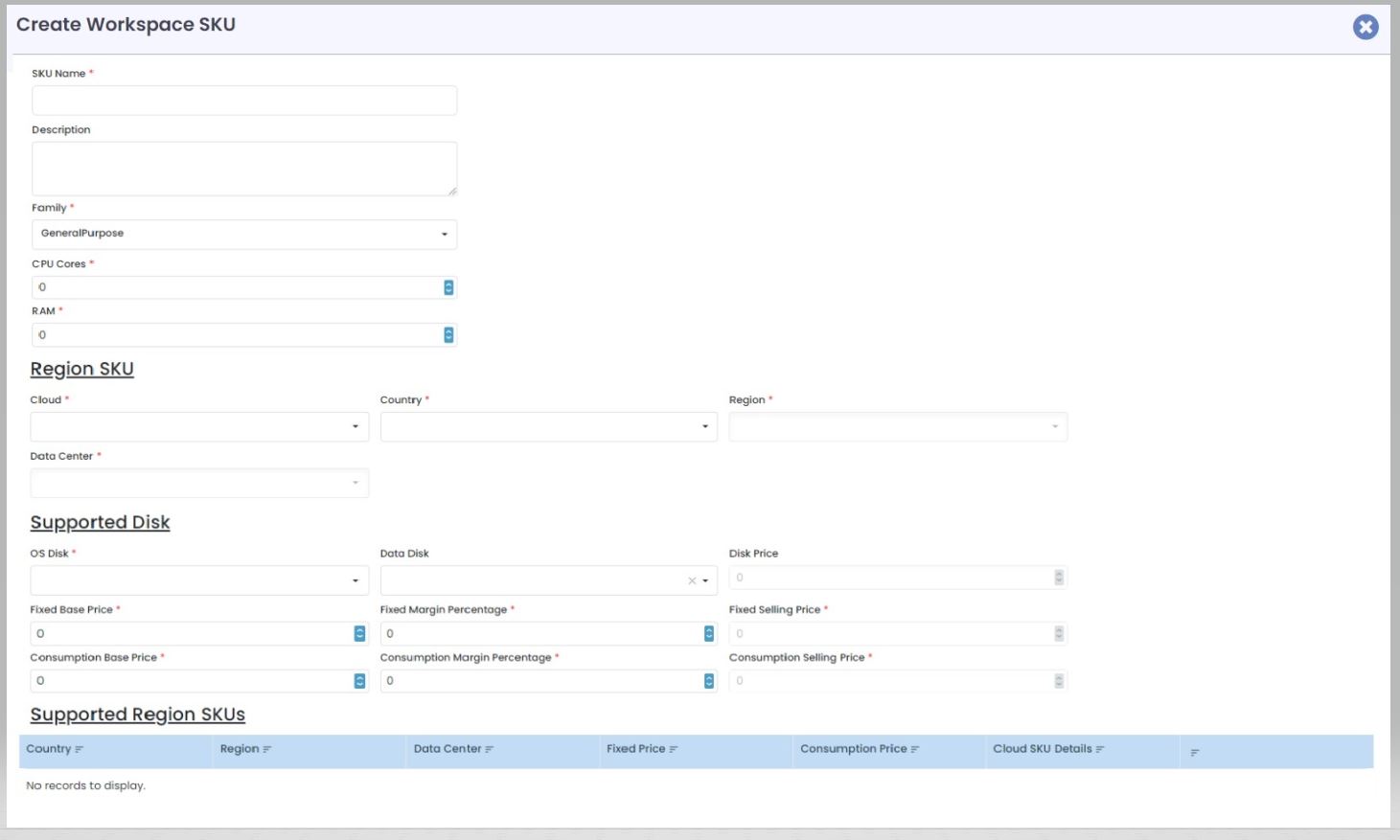Sort by the Cloud SKU Details column header
Image resolution: width=1400 pixels, height=840 pixels.
pos(1043,749)
